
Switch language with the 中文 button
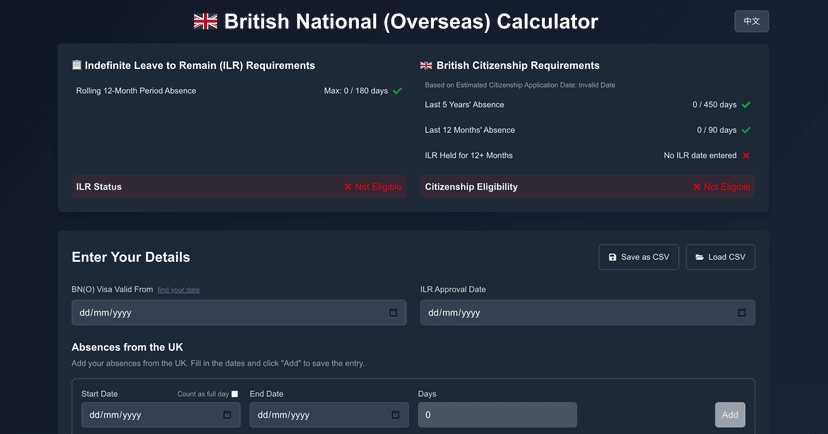point(751,21)
